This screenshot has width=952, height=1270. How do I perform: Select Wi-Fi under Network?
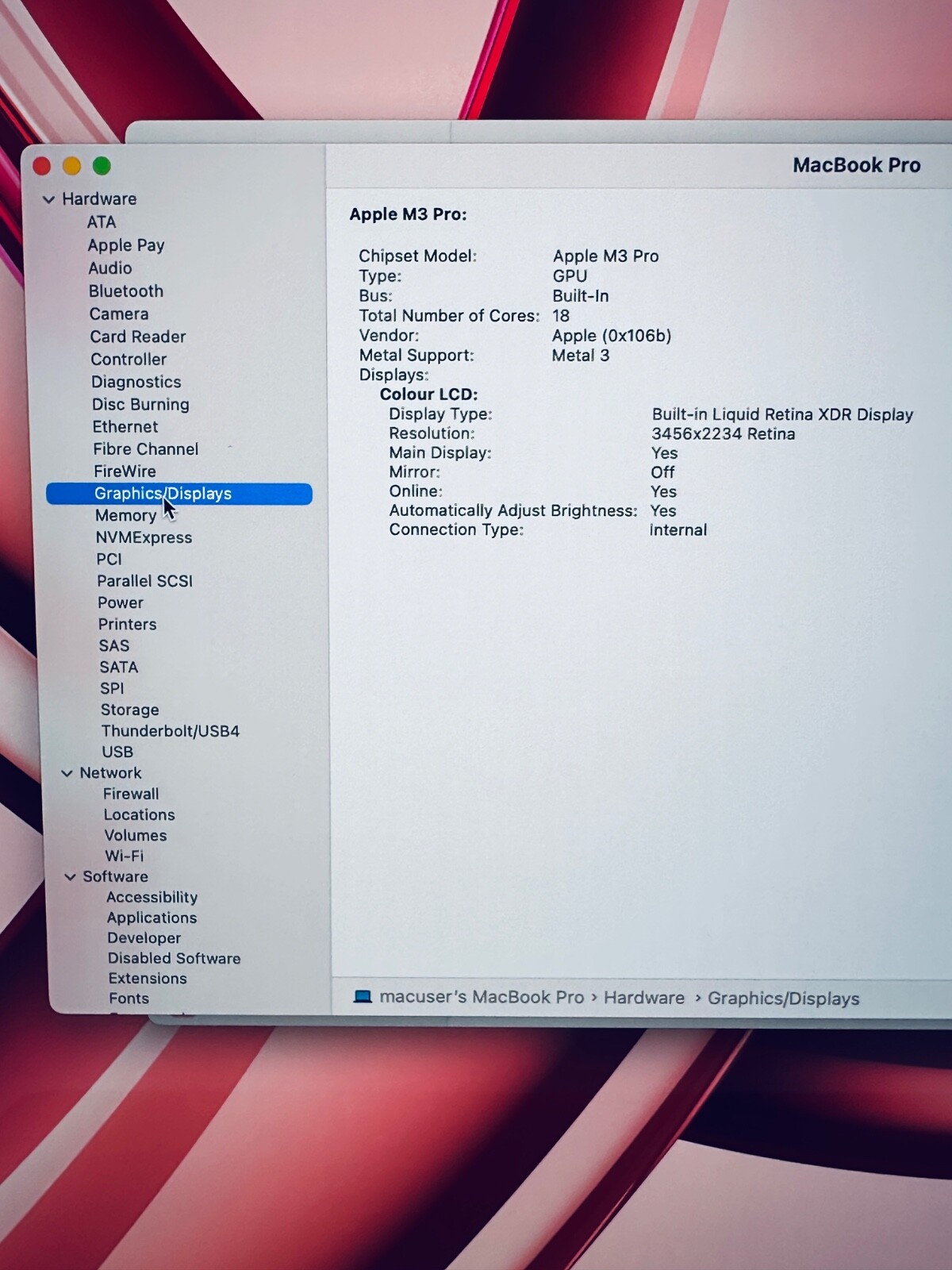click(125, 856)
